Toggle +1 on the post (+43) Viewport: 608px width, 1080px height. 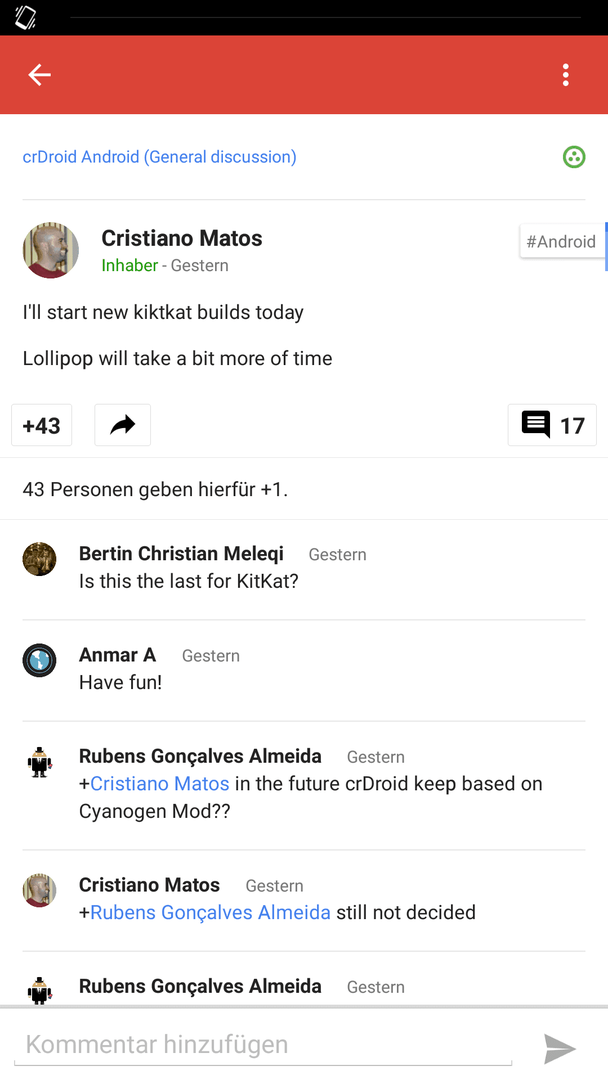point(42,426)
